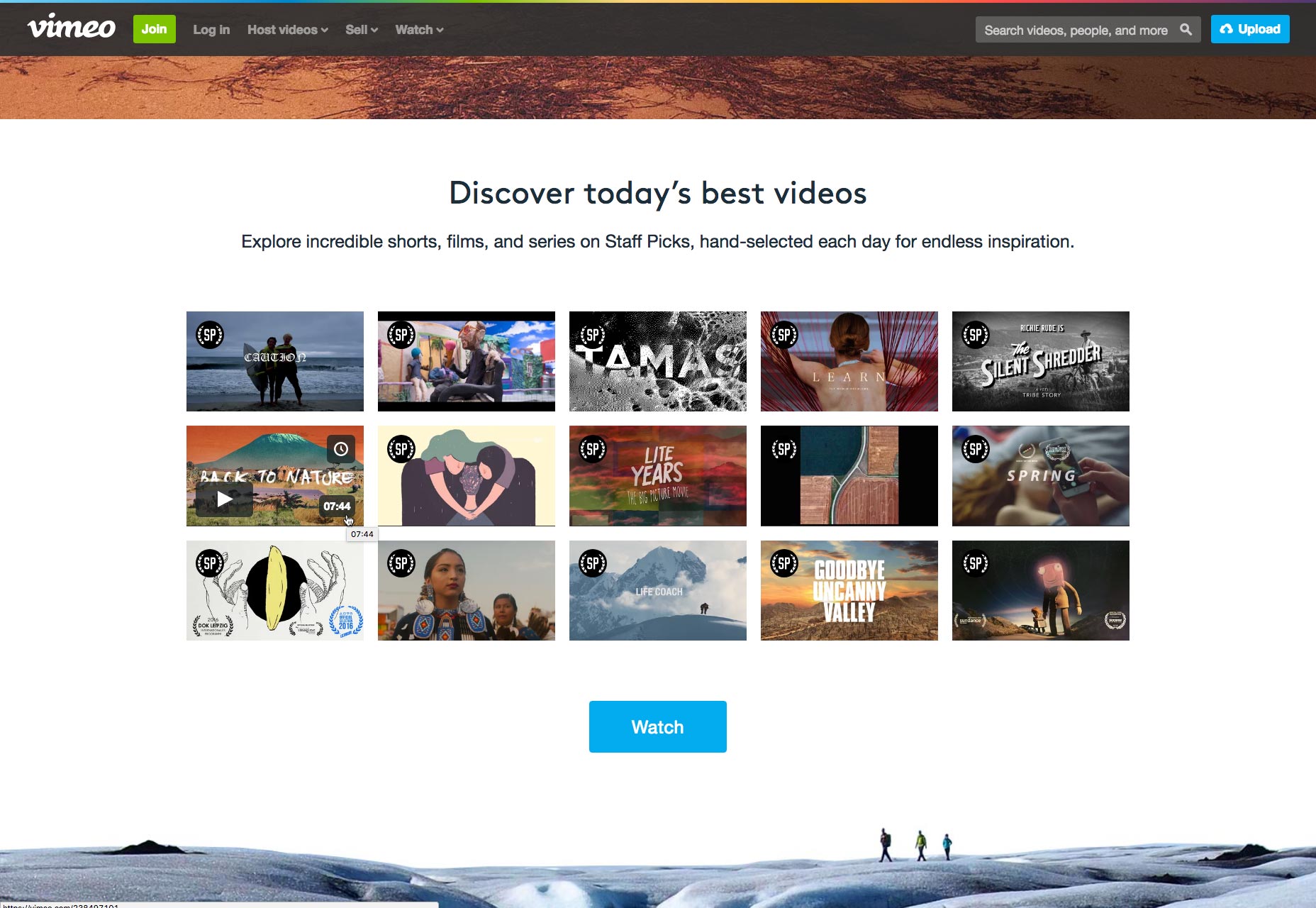Image resolution: width=1316 pixels, height=908 pixels.
Task: Play the Back to Nature video
Action: coord(224,499)
